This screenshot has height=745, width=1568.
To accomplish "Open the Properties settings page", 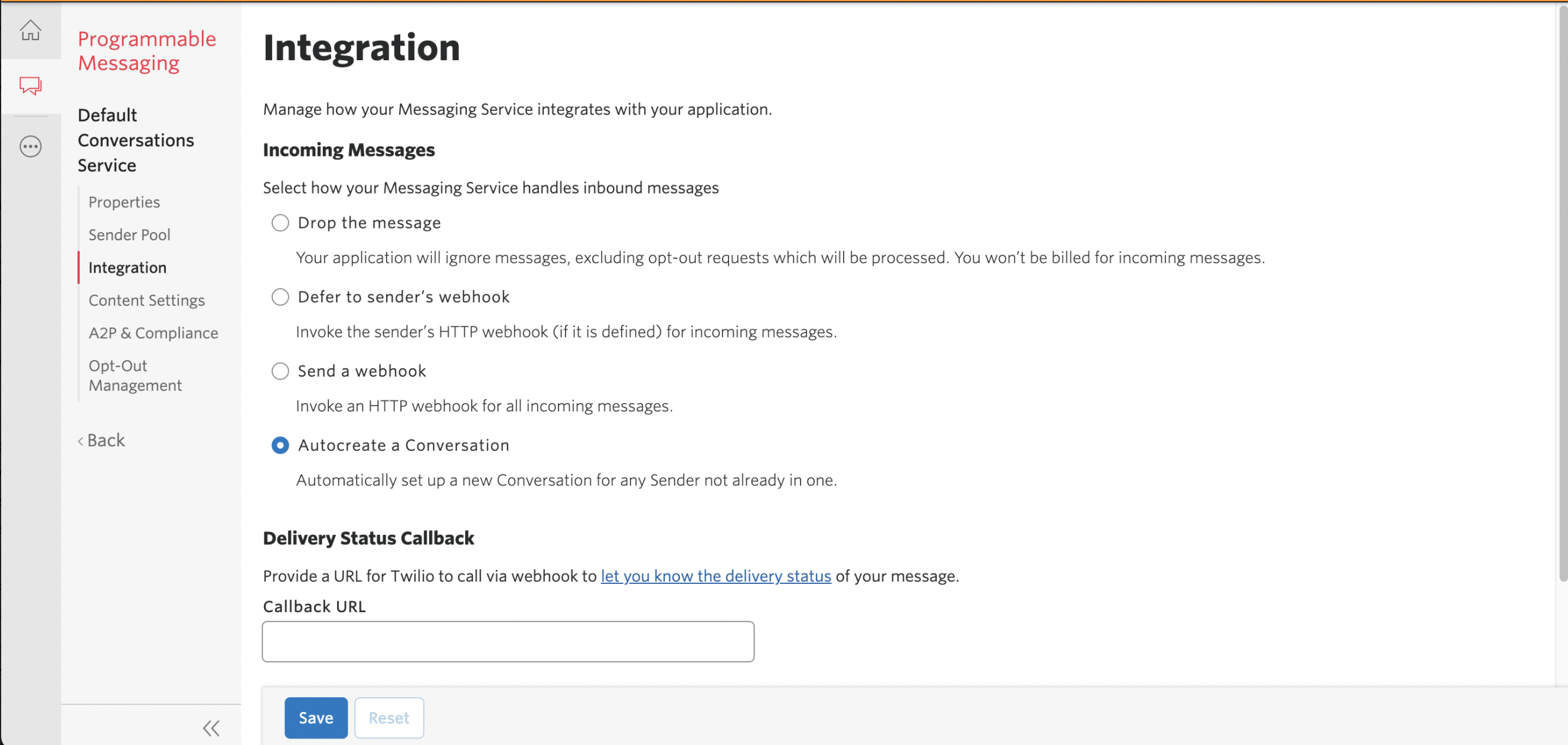I will [x=124, y=201].
